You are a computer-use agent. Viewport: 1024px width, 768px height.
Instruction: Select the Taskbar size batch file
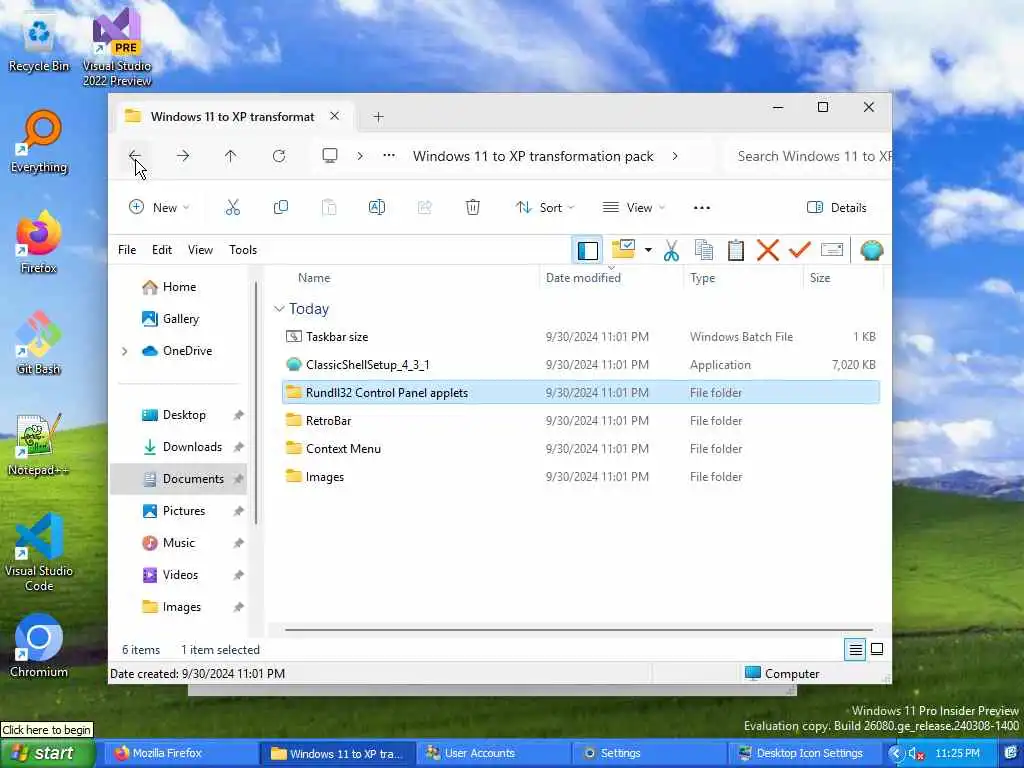tap(581, 336)
